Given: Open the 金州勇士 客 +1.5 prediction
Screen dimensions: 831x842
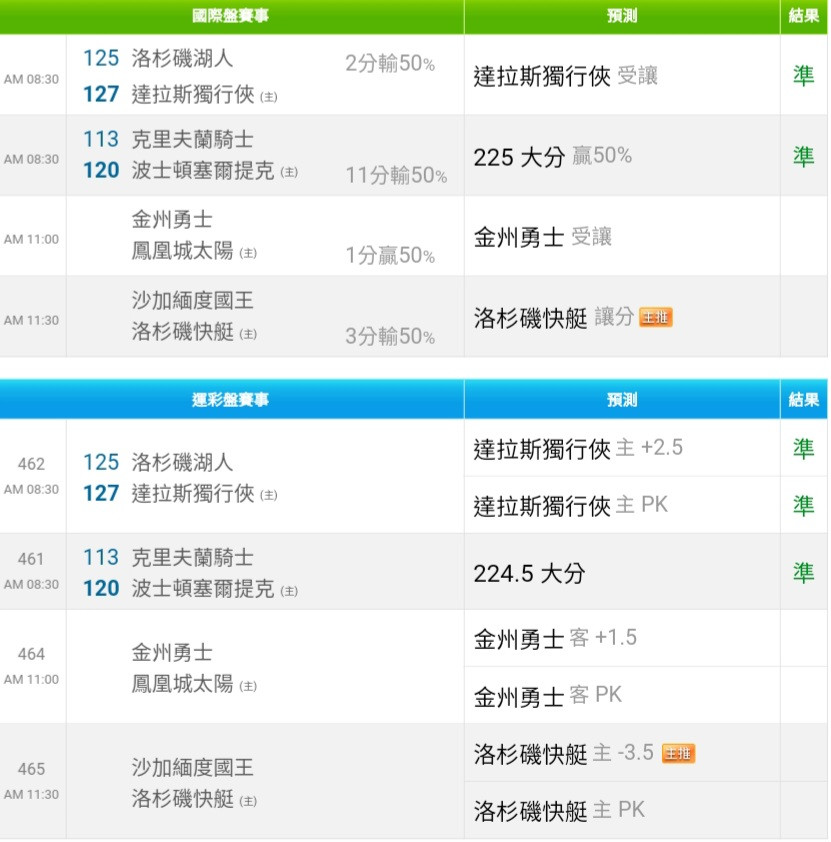Looking at the screenshot, I should (555, 638).
